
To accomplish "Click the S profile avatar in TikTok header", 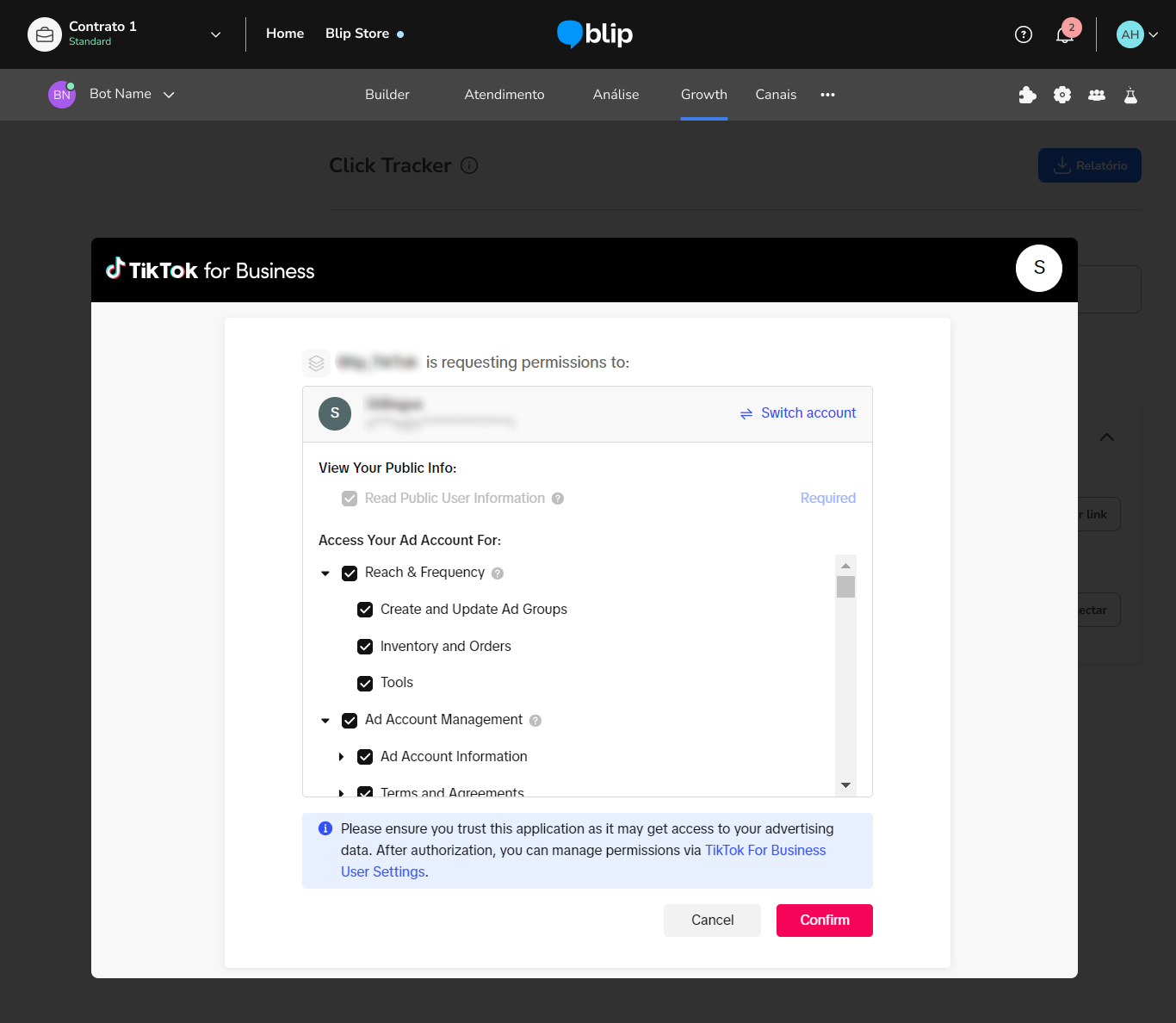I will click(x=1039, y=268).
